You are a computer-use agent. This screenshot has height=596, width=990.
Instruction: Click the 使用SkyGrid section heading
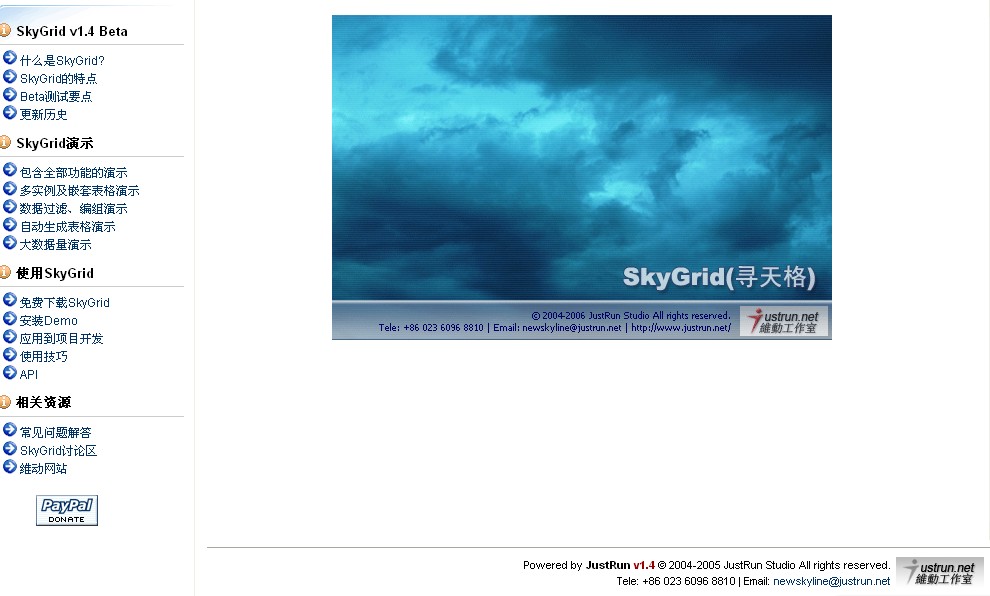tap(55, 273)
